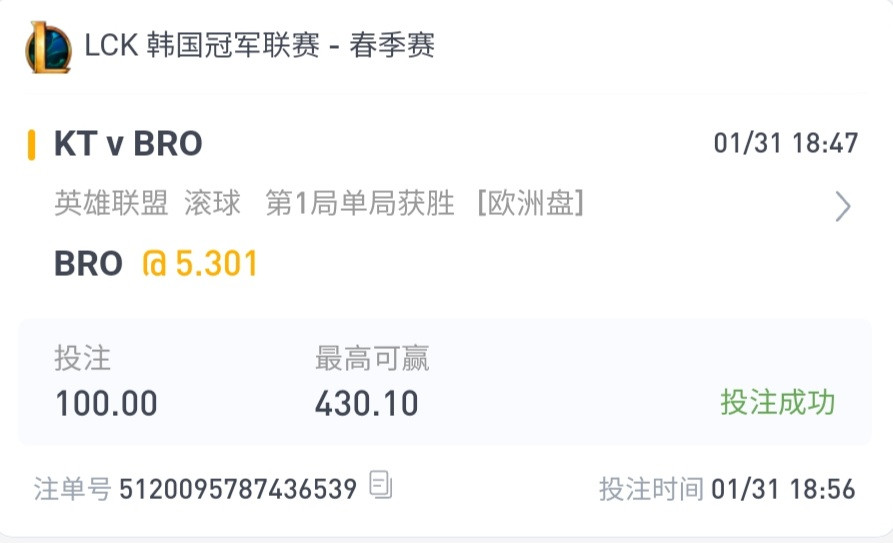Viewport: 893px width, 543px height.
Task: Click the 最高可赢 label
Action: pos(372,358)
